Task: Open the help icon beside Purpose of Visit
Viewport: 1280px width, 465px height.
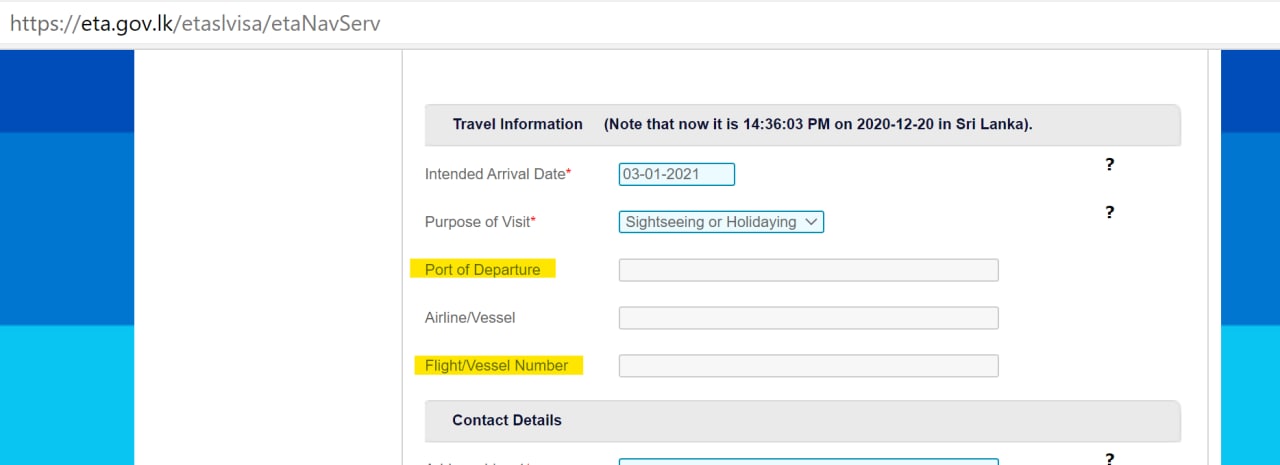Action: (1109, 212)
